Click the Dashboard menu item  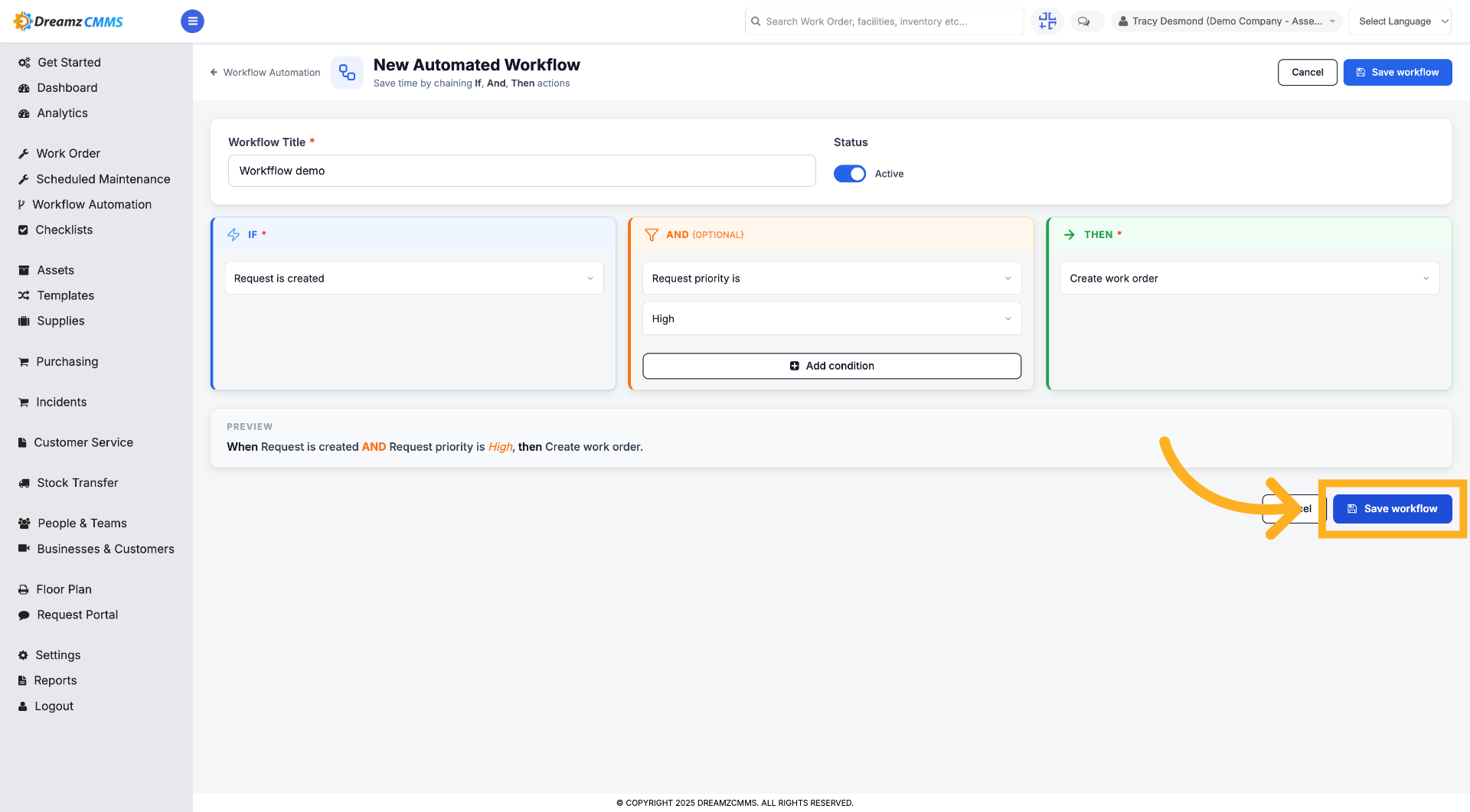67,88
